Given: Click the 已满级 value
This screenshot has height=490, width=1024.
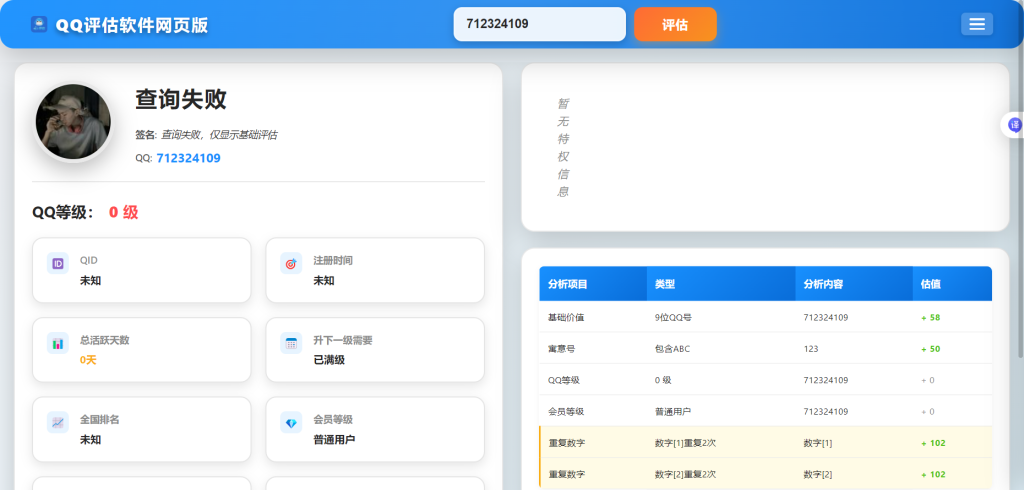Looking at the screenshot, I should click(x=329, y=360).
